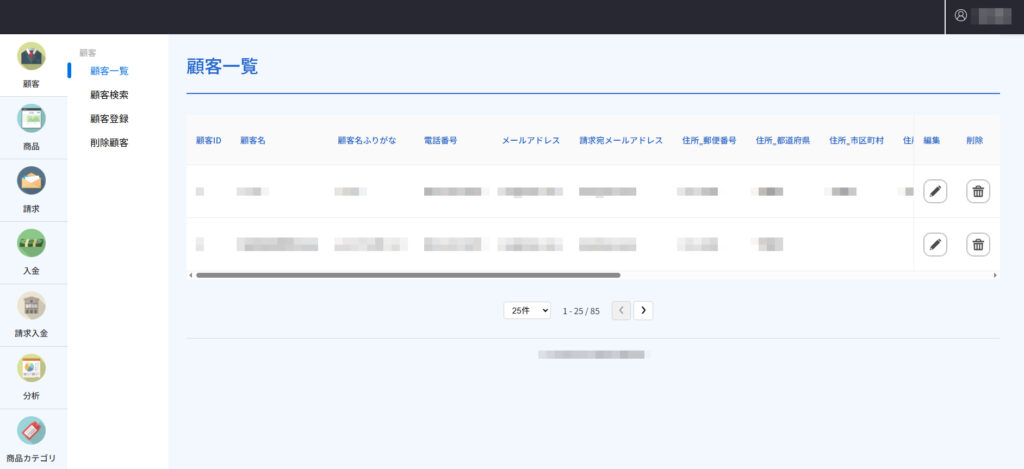
Task: Open the 入金 money icon
Action: click(x=32, y=243)
